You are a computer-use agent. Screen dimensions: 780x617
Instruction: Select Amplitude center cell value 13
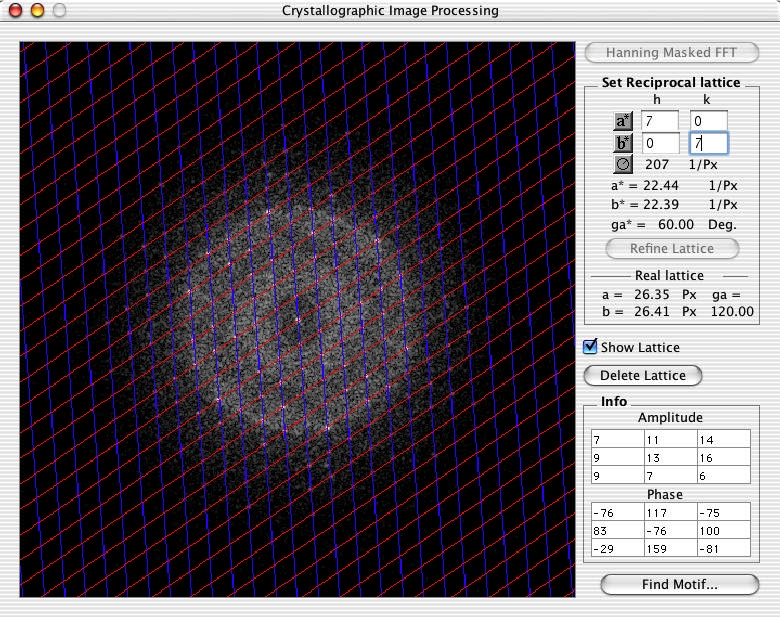pos(671,457)
